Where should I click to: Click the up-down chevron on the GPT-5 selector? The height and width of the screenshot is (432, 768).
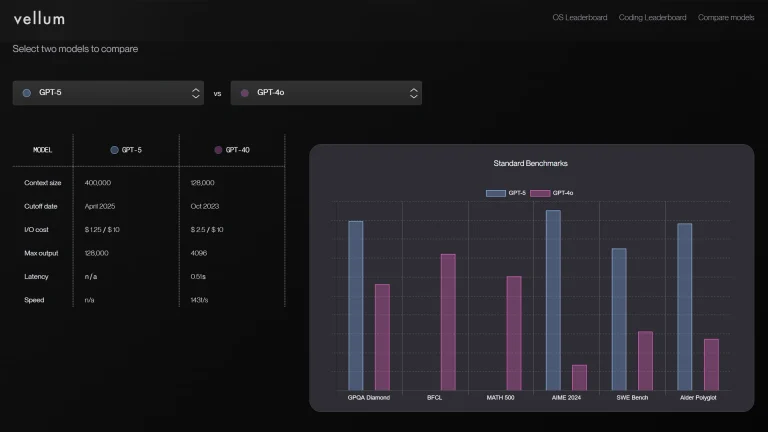tap(196, 93)
